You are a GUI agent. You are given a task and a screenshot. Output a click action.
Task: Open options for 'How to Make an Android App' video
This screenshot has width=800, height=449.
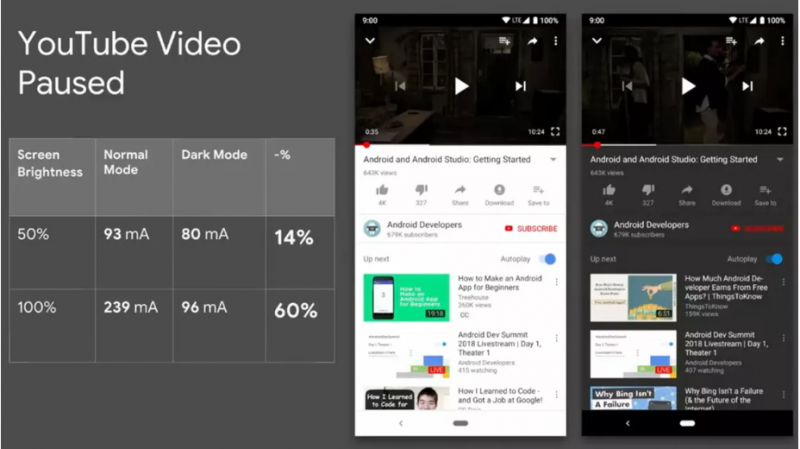coord(557,282)
